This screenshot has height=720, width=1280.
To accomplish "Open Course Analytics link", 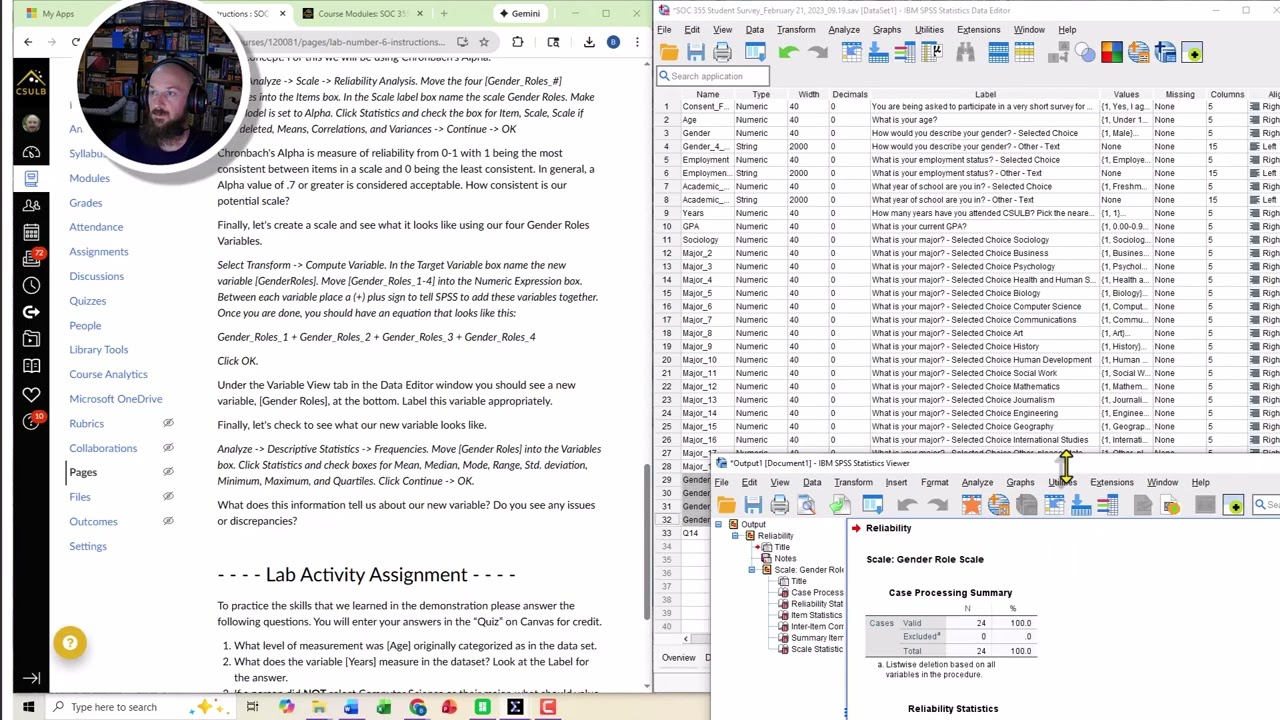I will [x=108, y=374].
